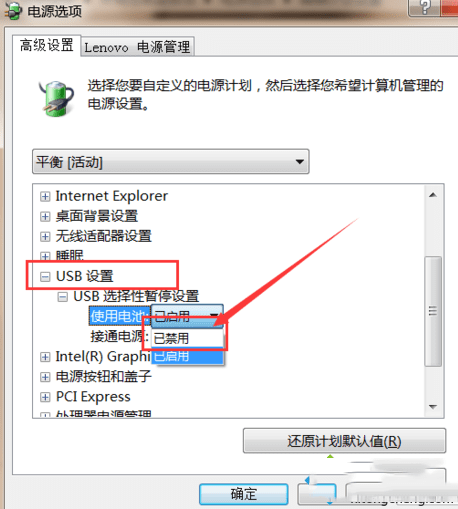The image size is (458, 509).
Task: Select the 接通电源 setting row
Action: point(119,337)
